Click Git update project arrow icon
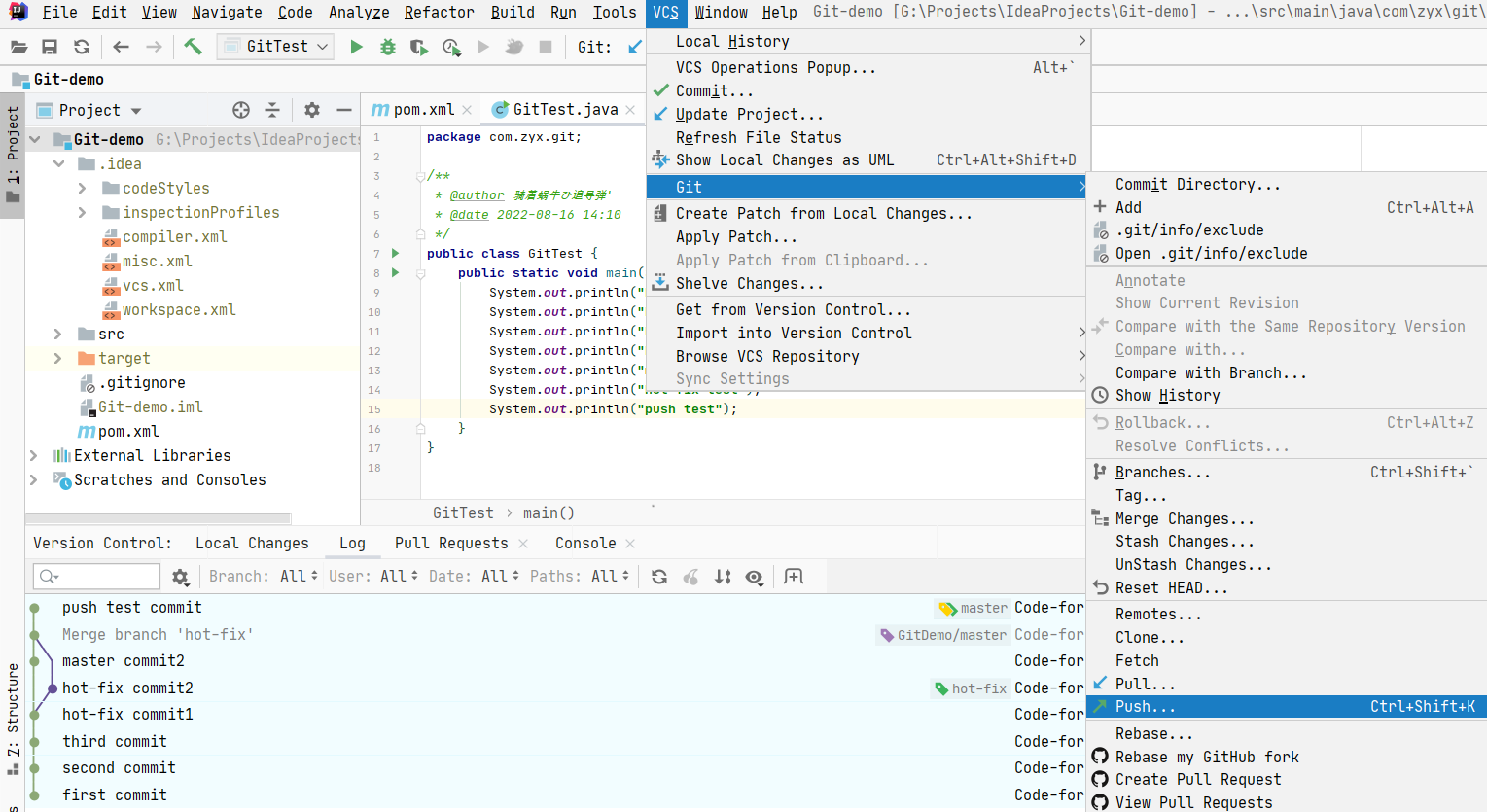Screen dimensions: 1487x812 coord(635,47)
